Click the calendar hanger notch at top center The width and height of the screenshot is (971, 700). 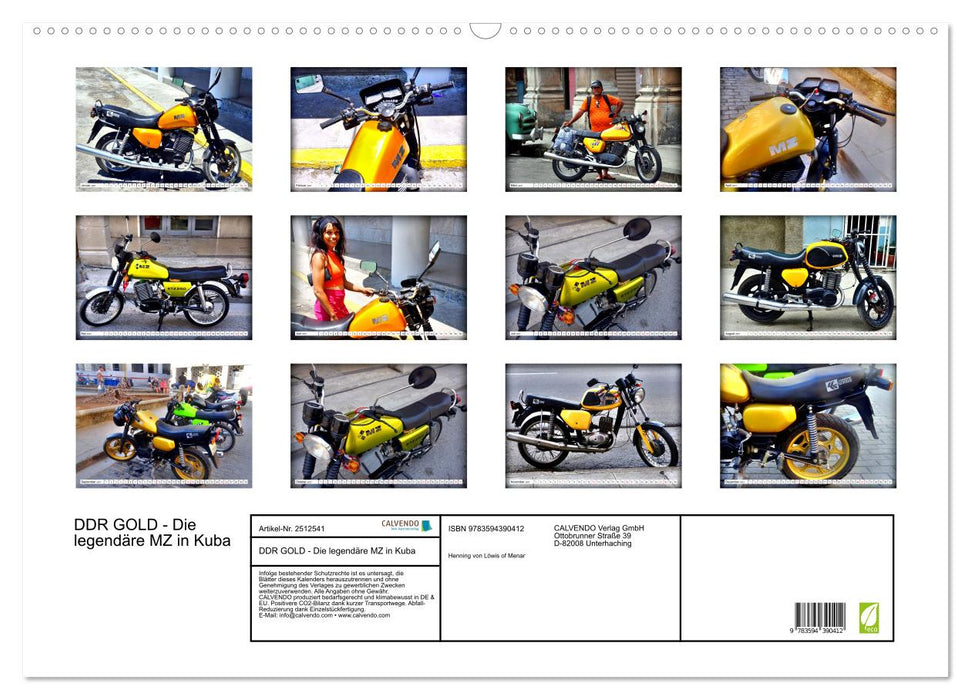point(486,30)
